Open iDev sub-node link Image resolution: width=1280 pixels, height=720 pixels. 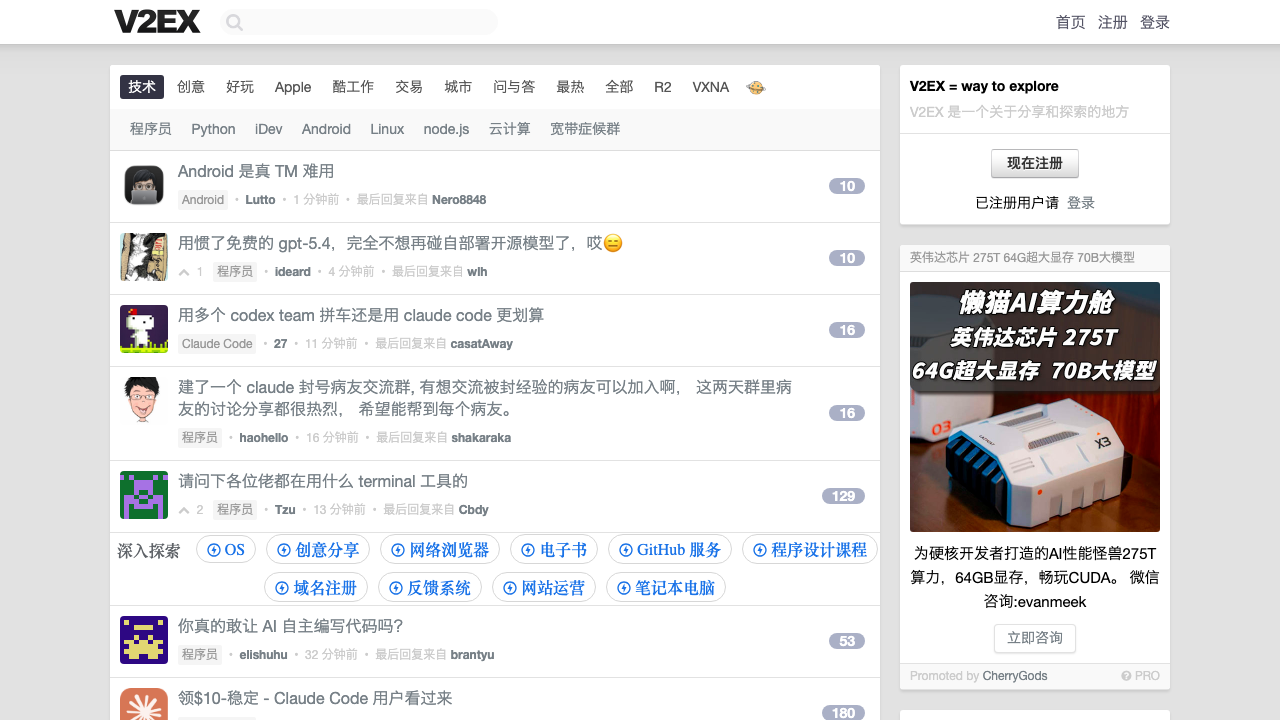click(x=269, y=129)
